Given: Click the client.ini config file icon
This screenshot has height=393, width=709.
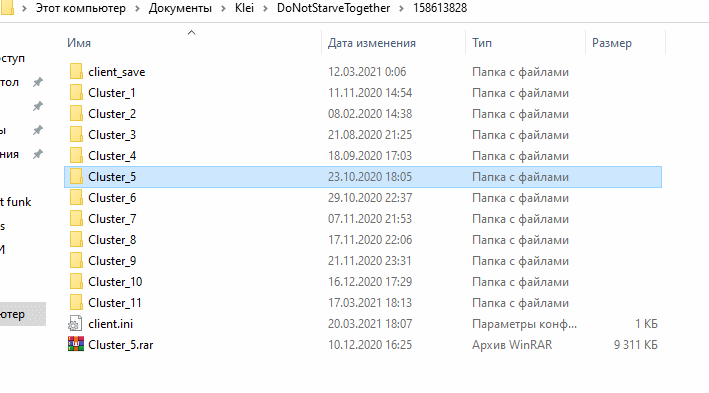Looking at the screenshot, I should click(75, 323).
